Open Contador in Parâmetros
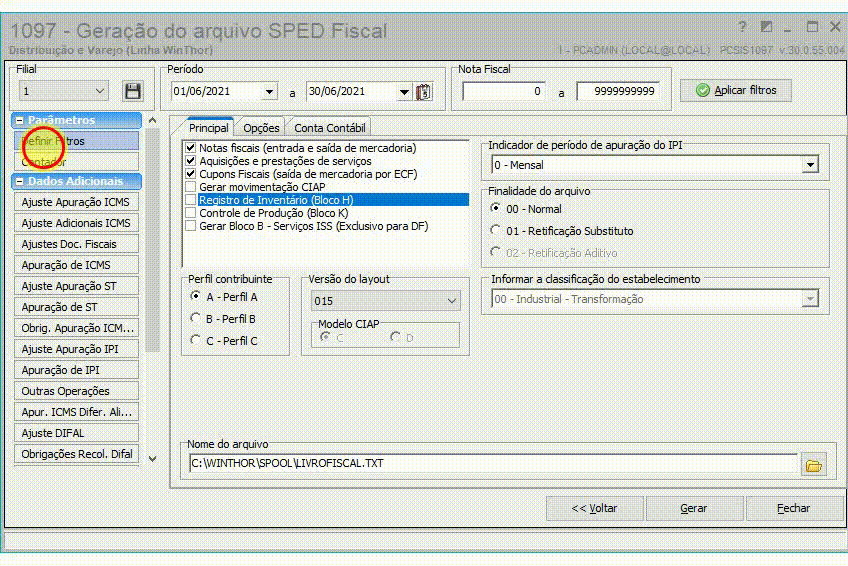The image size is (848, 566). [x=76, y=162]
